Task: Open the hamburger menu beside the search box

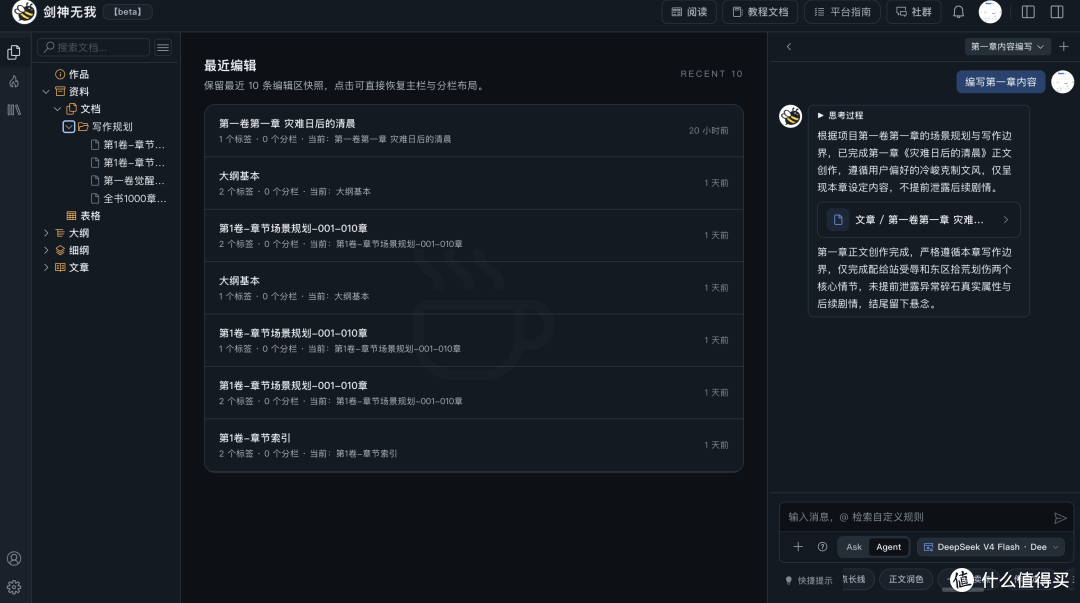Action: [x=163, y=48]
